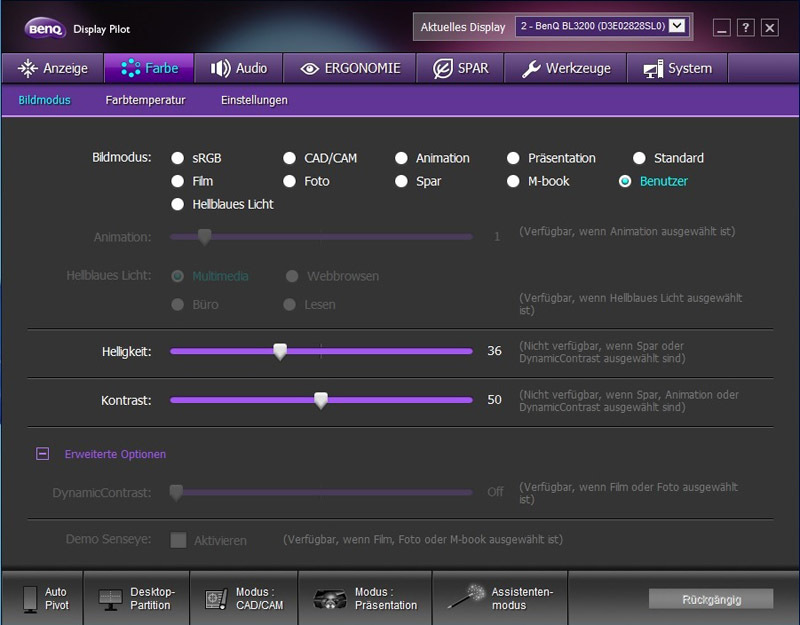Select the CAD/CAM picture mode
This screenshot has width=800, height=625.
coord(289,158)
